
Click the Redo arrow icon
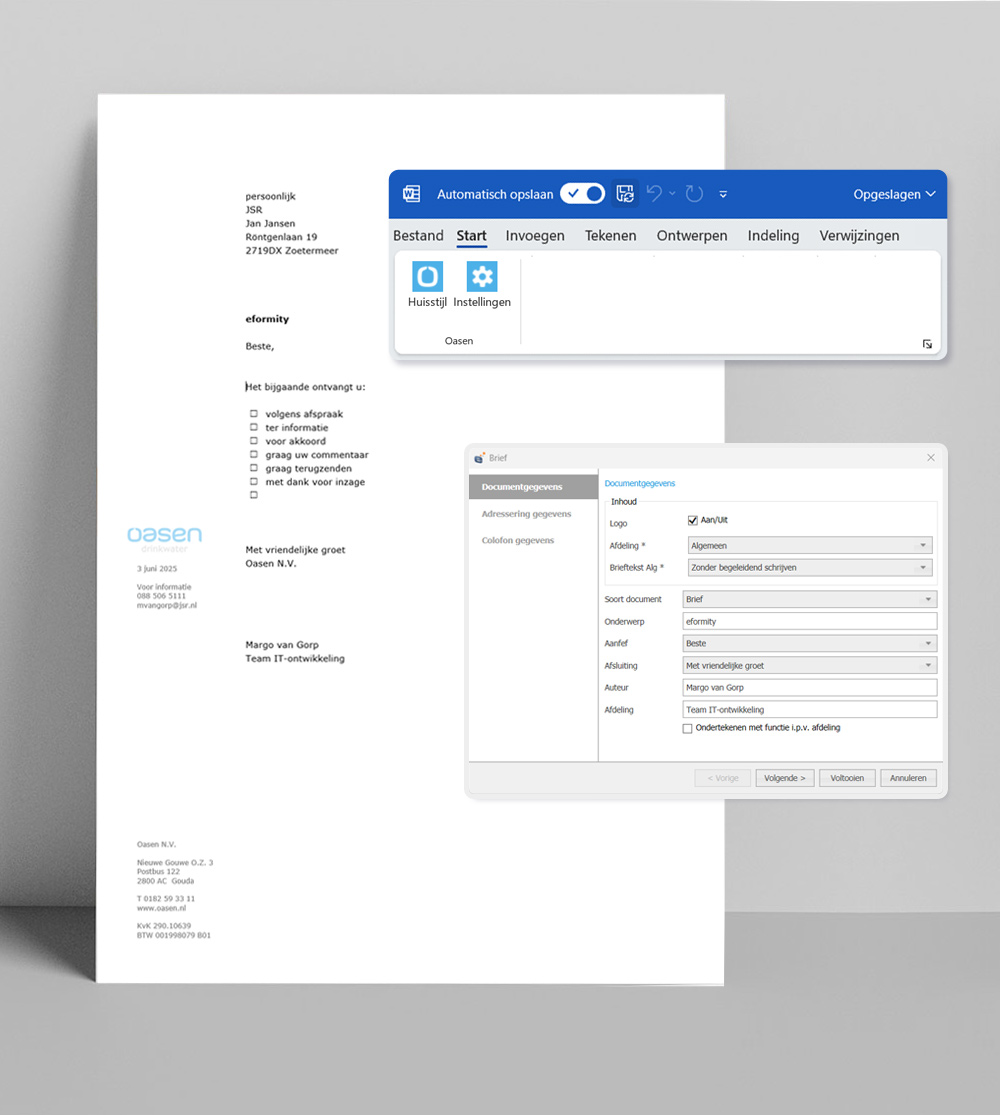[694, 194]
